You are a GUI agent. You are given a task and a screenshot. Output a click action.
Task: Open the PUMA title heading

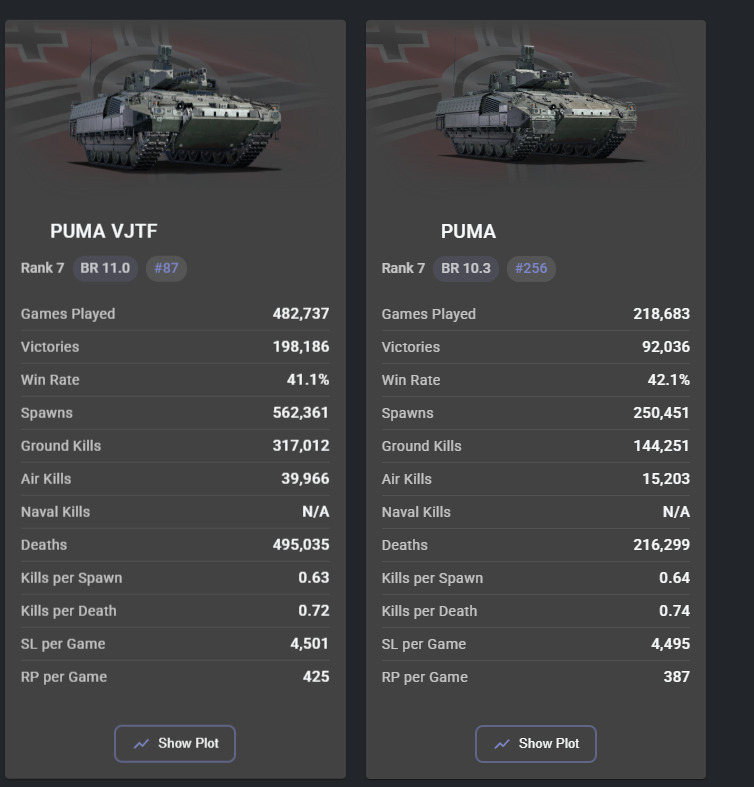point(468,231)
